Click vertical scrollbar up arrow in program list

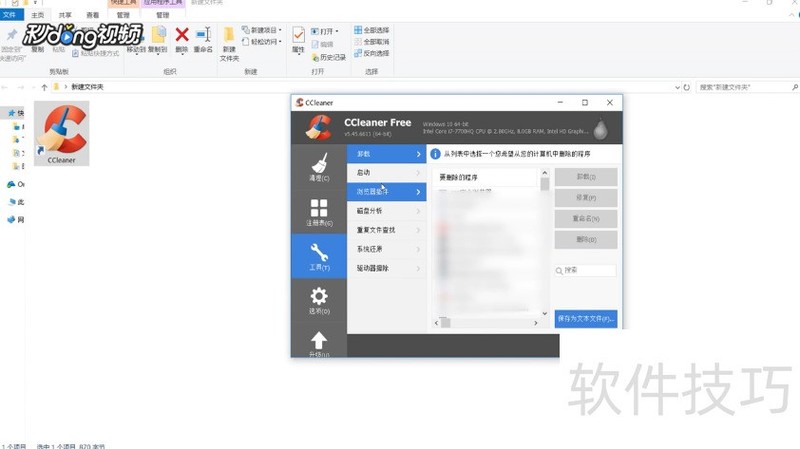coord(544,173)
